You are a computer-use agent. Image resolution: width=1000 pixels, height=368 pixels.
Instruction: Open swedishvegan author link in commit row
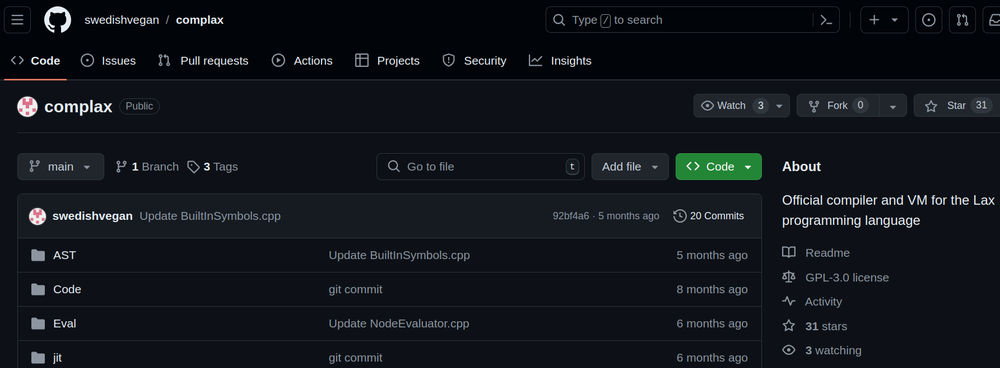click(92, 216)
